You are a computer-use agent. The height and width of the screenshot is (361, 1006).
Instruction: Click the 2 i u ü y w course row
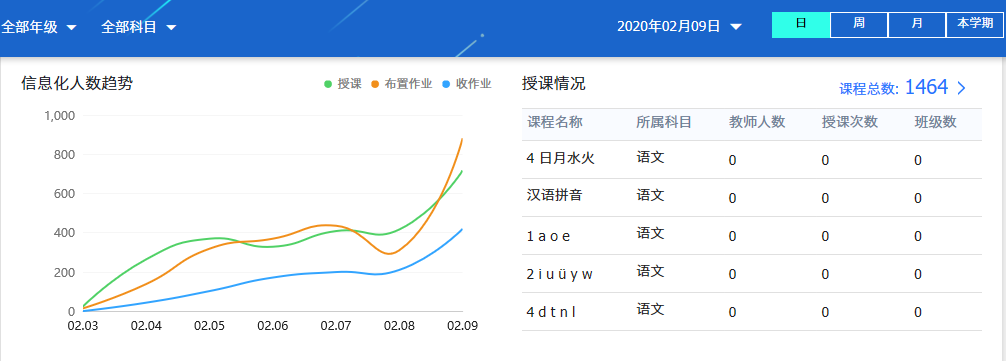click(x=751, y=274)
